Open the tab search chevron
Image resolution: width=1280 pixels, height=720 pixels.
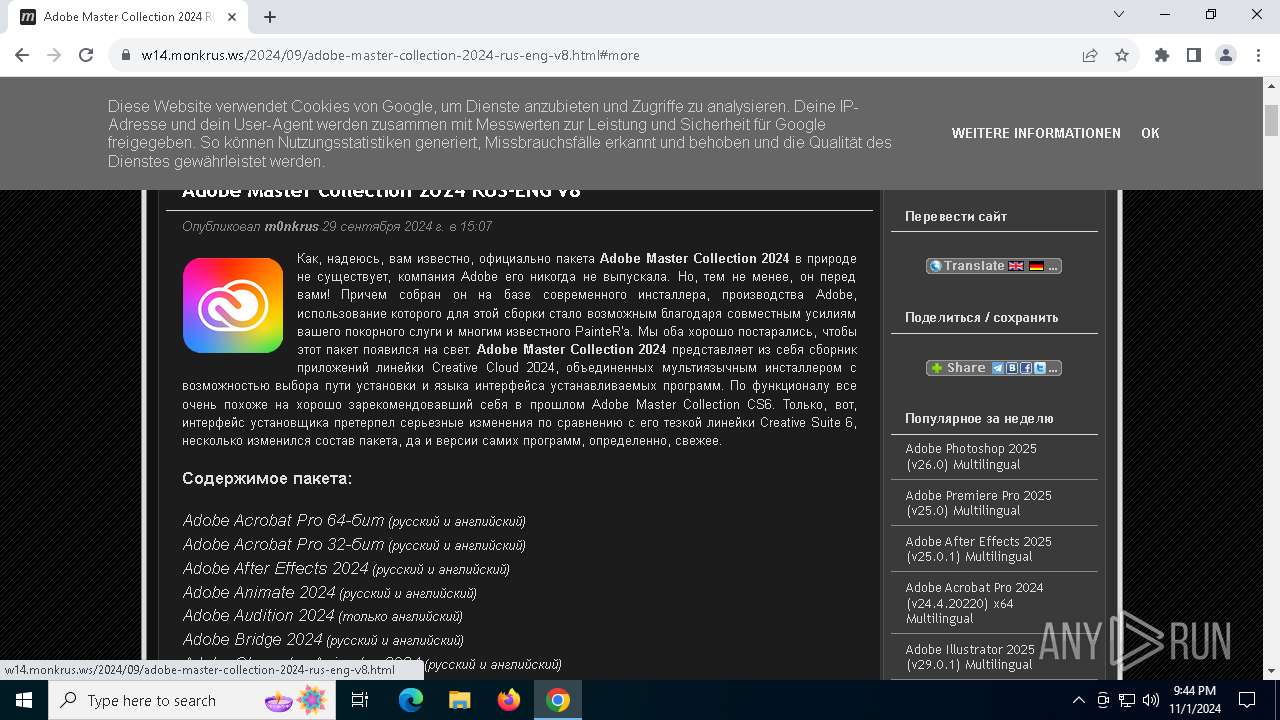coord(1120,14)
